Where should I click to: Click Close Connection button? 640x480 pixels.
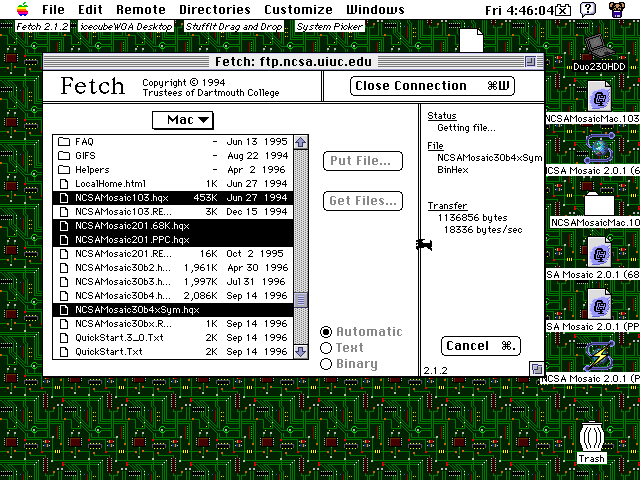pos(432,86)
